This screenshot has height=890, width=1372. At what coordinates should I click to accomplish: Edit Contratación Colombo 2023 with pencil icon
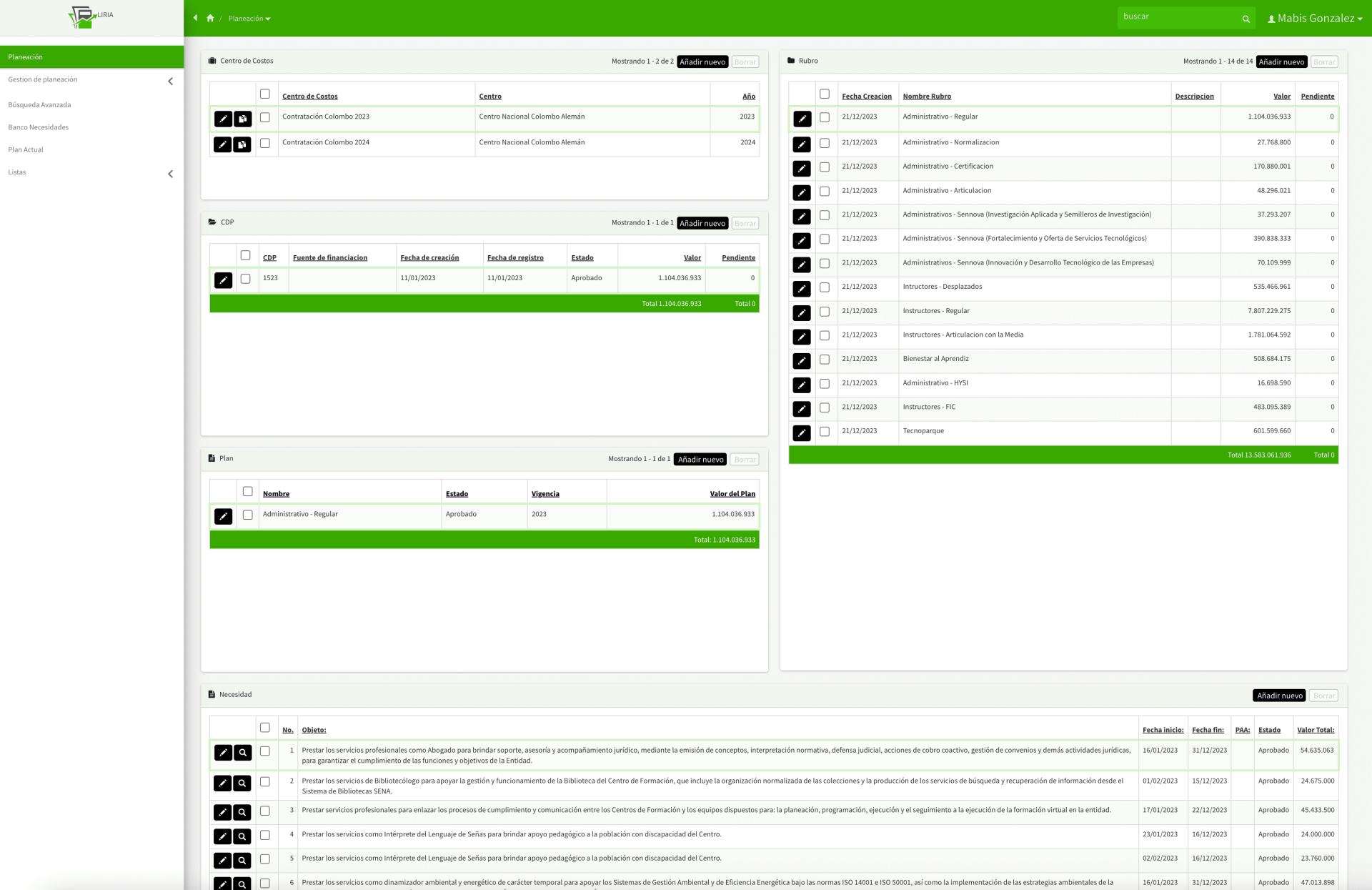coord(223,119)
